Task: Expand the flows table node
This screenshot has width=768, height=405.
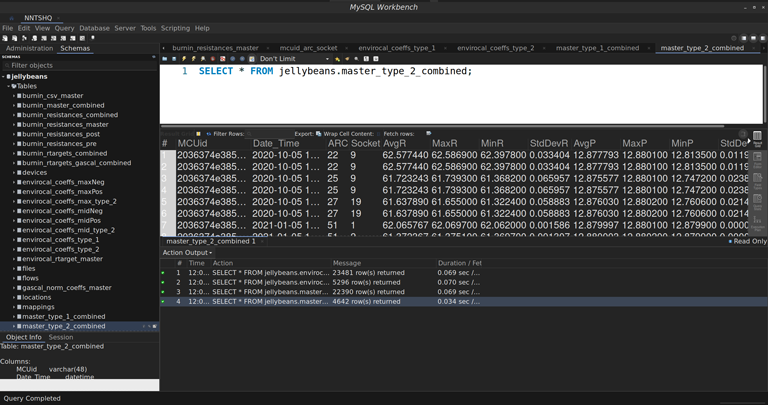Action: coord(14,278)
